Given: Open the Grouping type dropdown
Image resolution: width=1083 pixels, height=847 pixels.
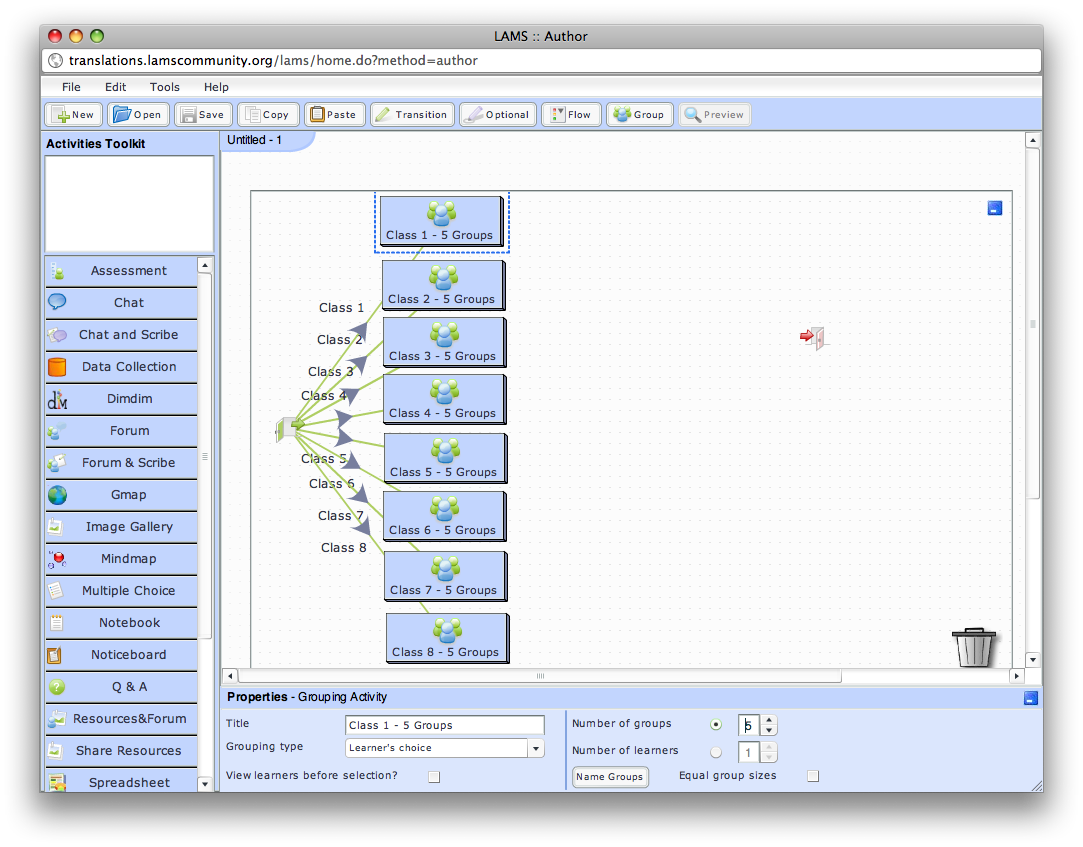Looking at the screenshot, I should pos(536,748).
